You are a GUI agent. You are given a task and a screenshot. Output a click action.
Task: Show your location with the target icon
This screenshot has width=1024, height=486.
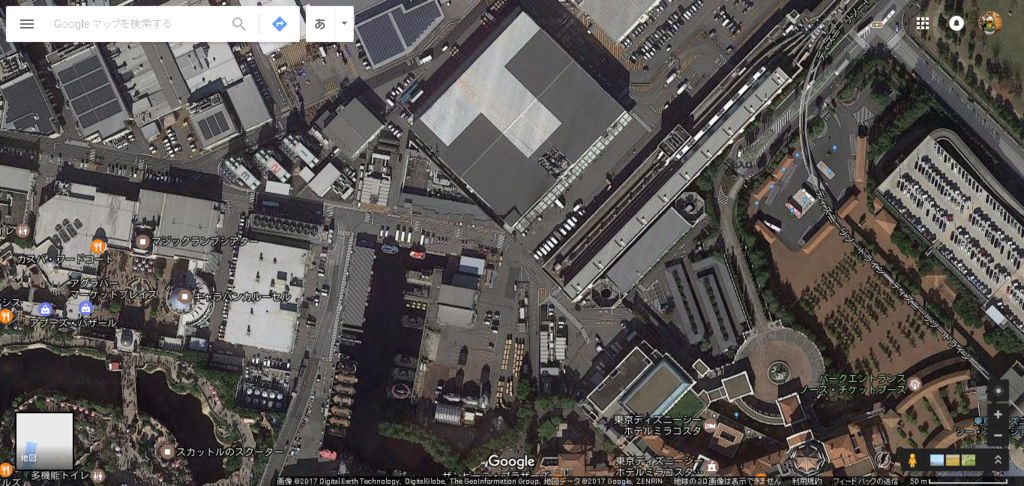(997, 391)
